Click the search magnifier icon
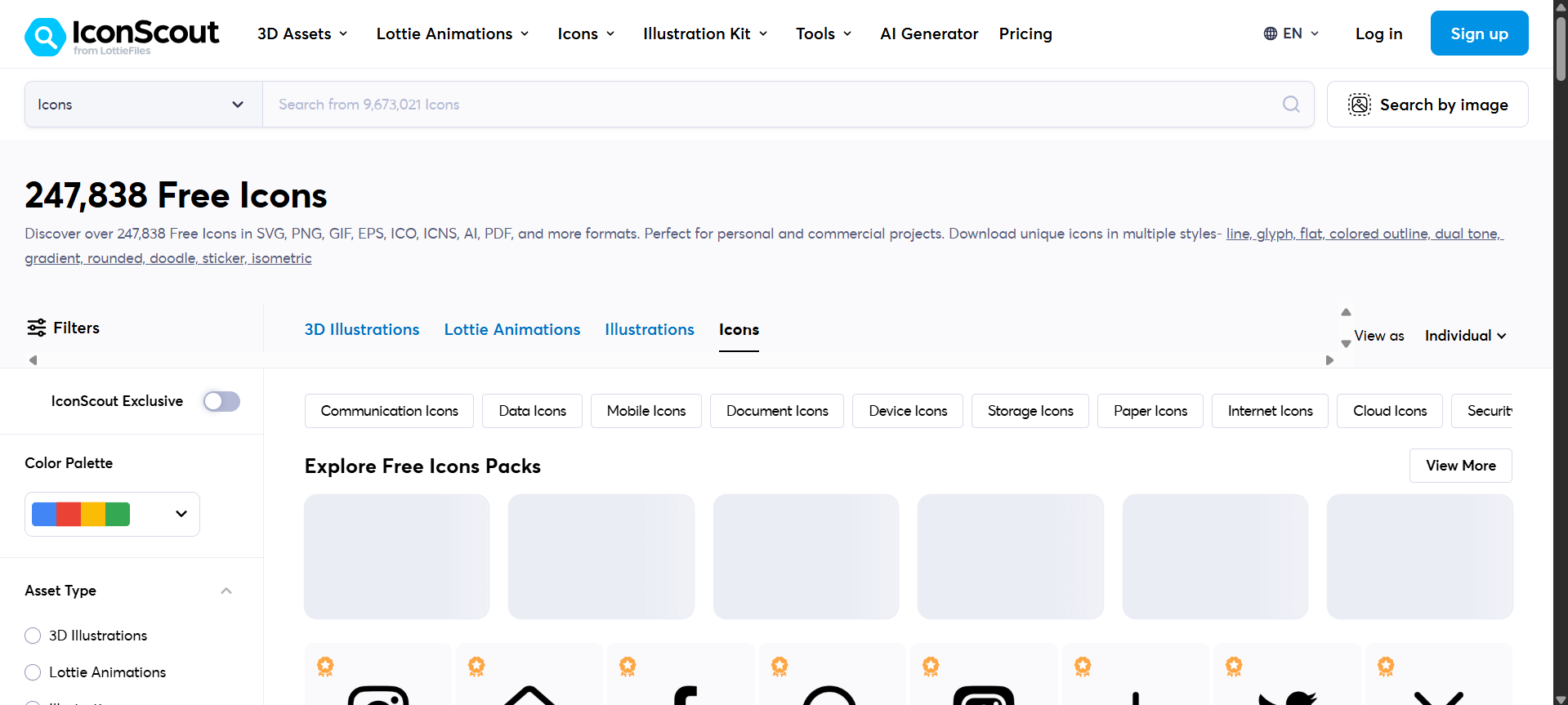The image size is (1568, 705). [1291, 105]
